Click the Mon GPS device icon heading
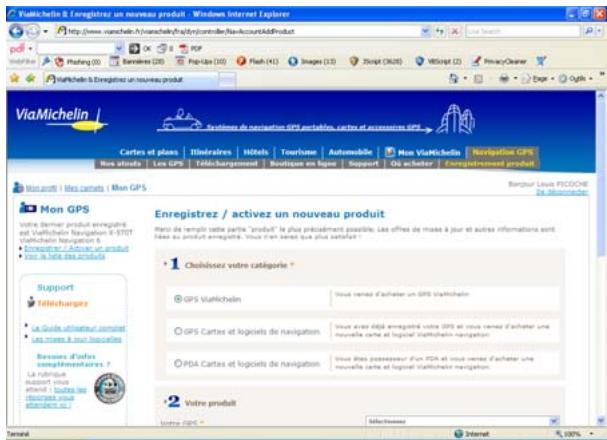This screenshot has height=440, width=607. tap(28, 208)
